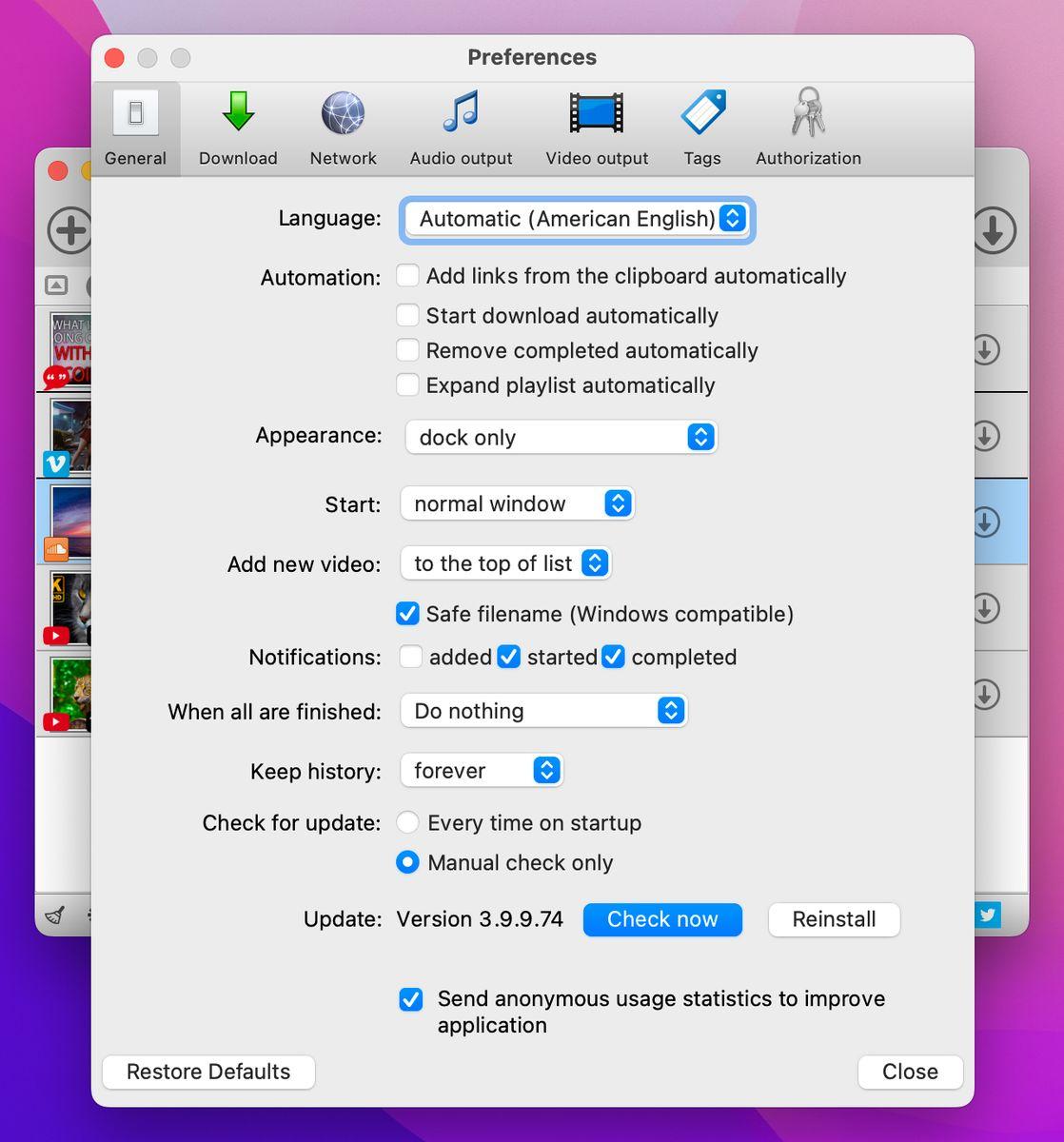Enable adding links from the clipboard automatically

[407, 276]
